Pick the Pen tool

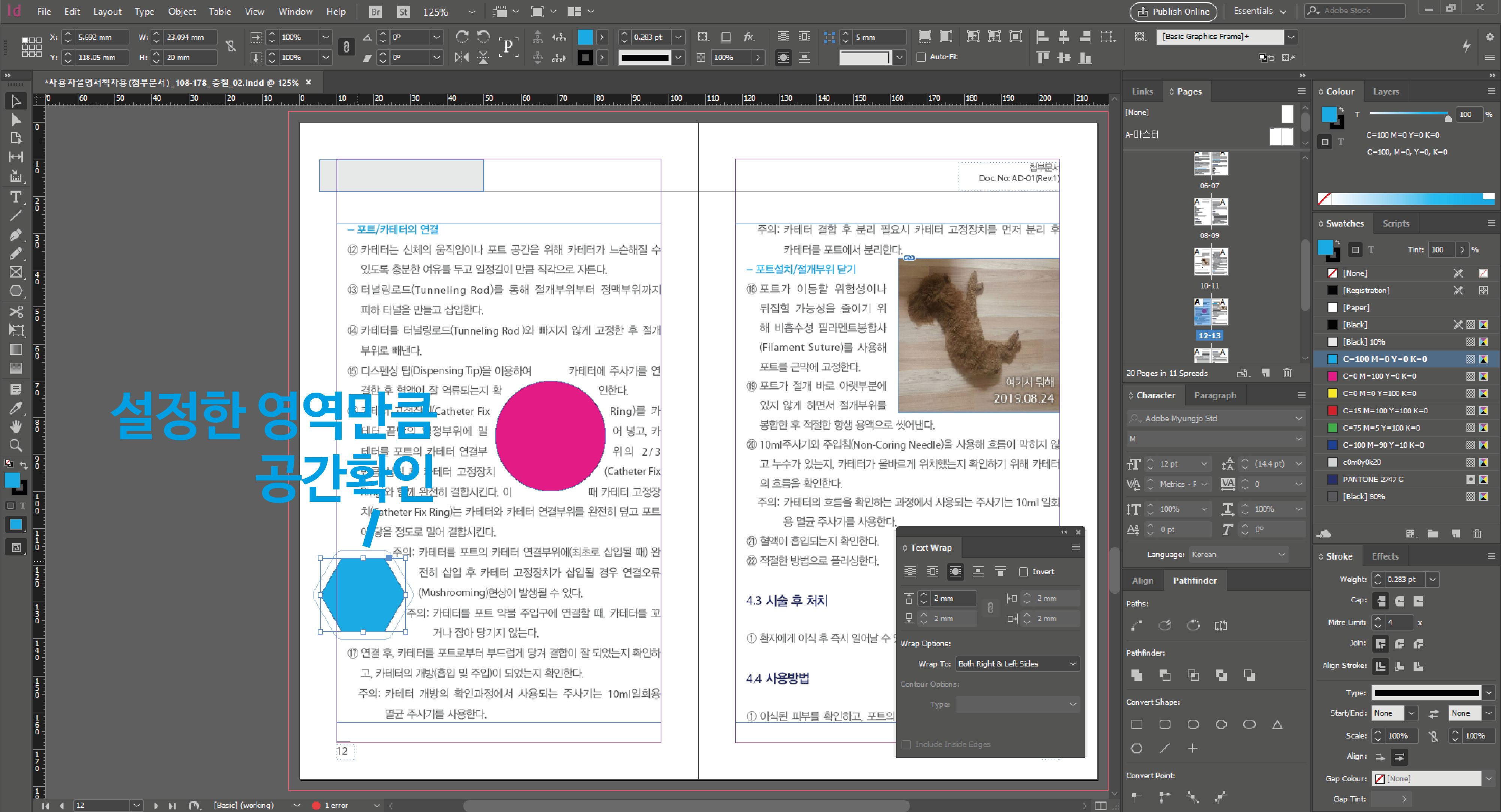coord(16,235)
